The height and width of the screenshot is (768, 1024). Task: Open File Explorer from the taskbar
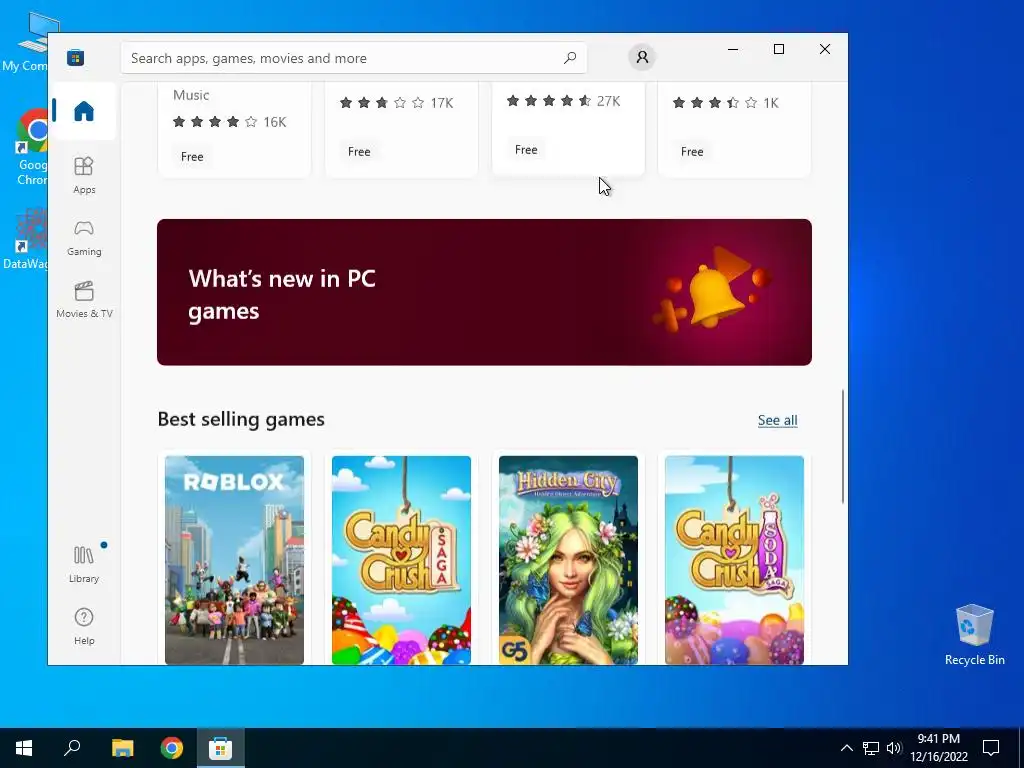[x=122, y=748]
